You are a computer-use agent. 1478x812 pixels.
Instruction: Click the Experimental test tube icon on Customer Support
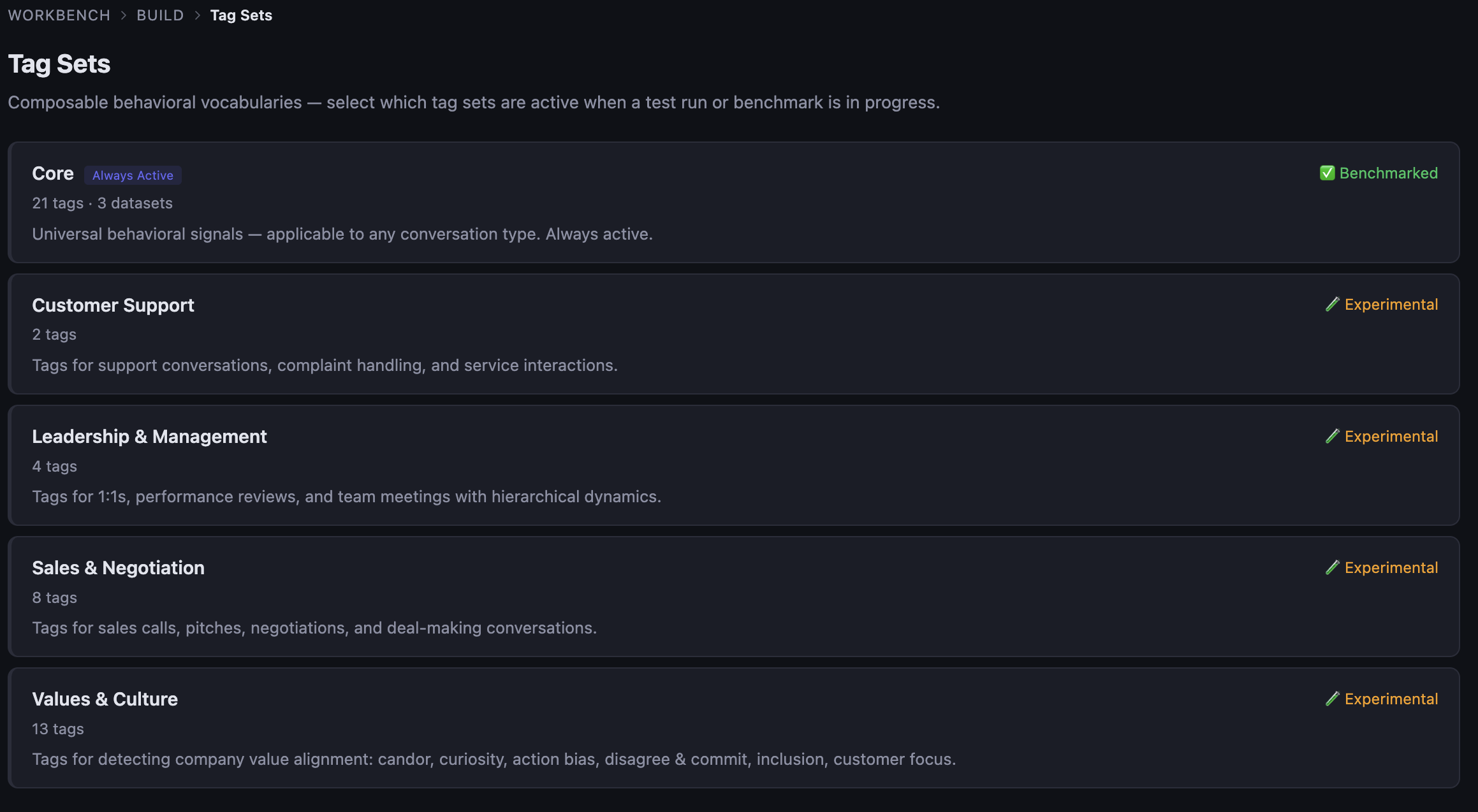(1333, 304)
